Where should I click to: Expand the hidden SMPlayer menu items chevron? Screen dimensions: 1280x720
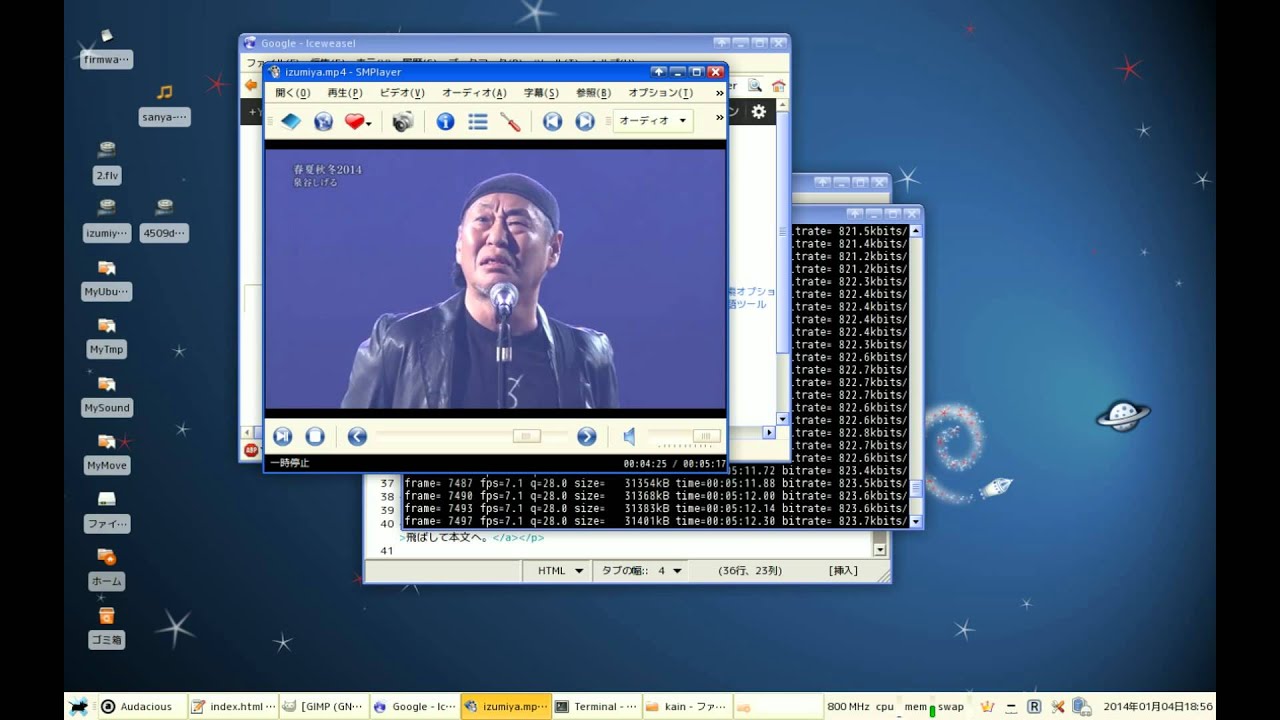point(719,93)
